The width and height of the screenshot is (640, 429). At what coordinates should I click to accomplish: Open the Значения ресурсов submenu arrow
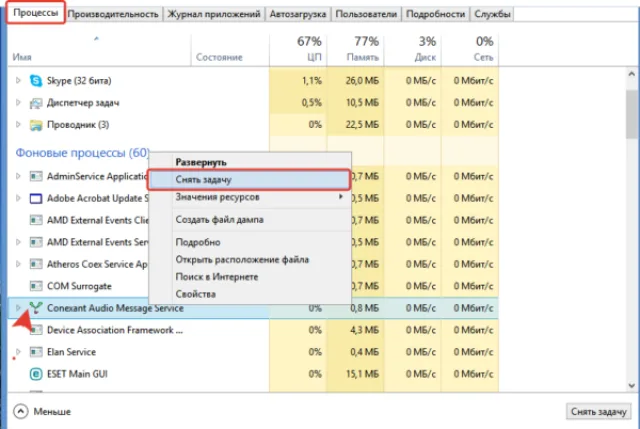(340, 197)
